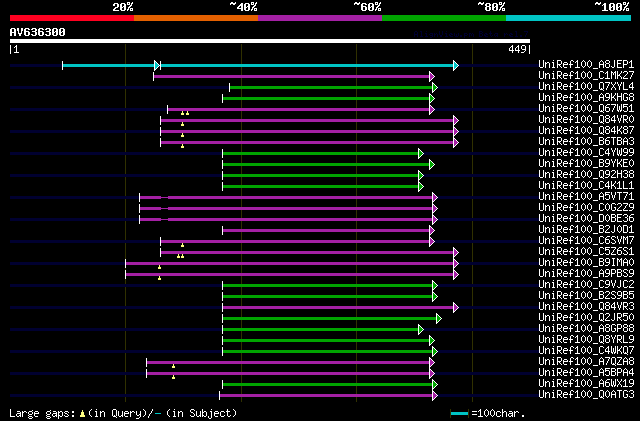Click the UniRef100_B6TBA3 label
The image size is (640, 421).
(586, 142)
